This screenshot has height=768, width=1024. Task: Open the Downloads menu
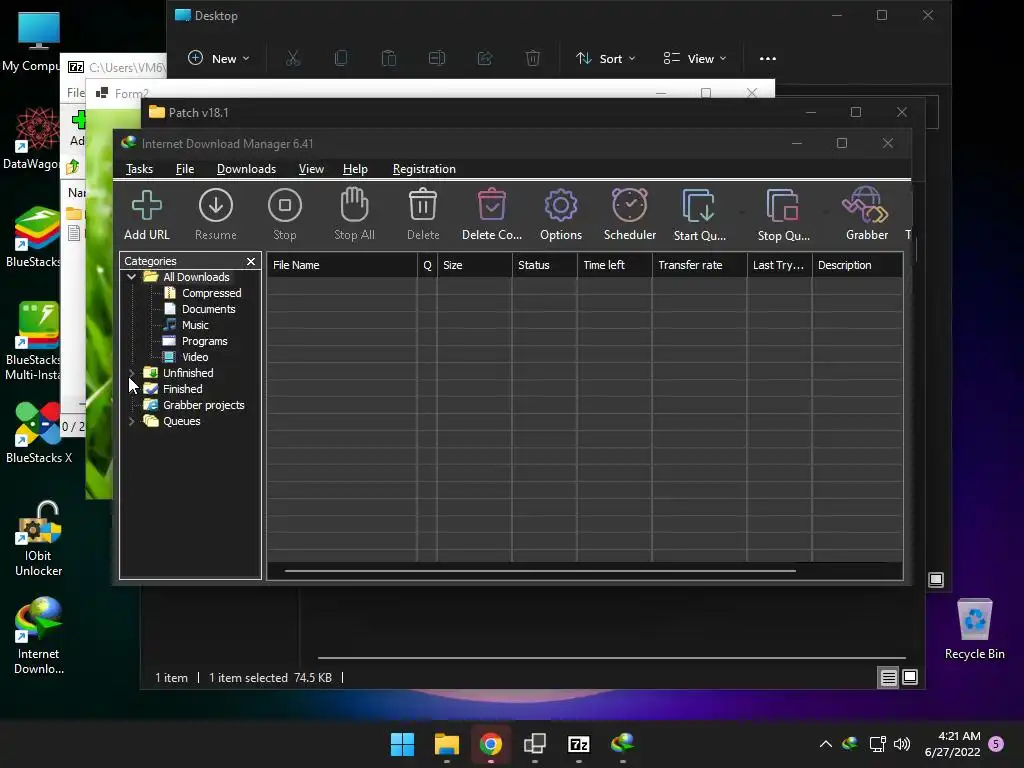click(x=246, y=169)
